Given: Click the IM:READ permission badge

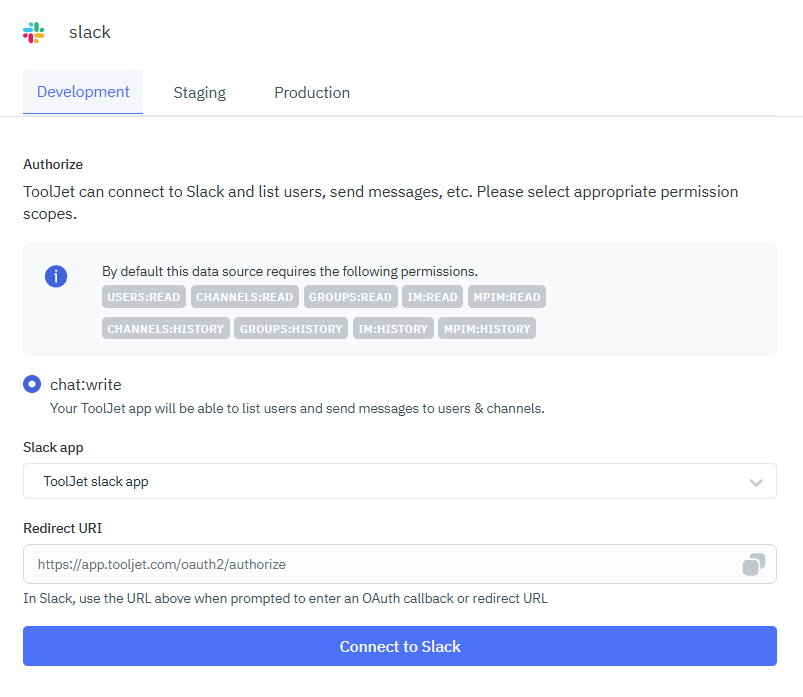Looking at the screenshot, I should click(432, 296).
